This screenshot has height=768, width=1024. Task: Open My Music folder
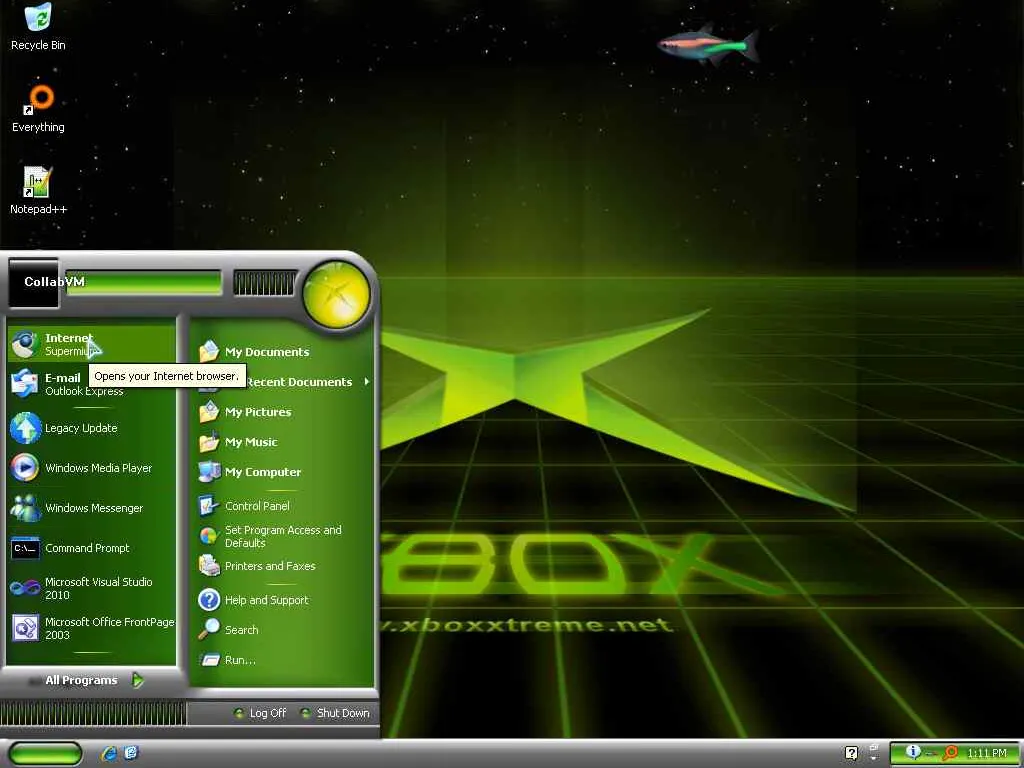[283, 441]
